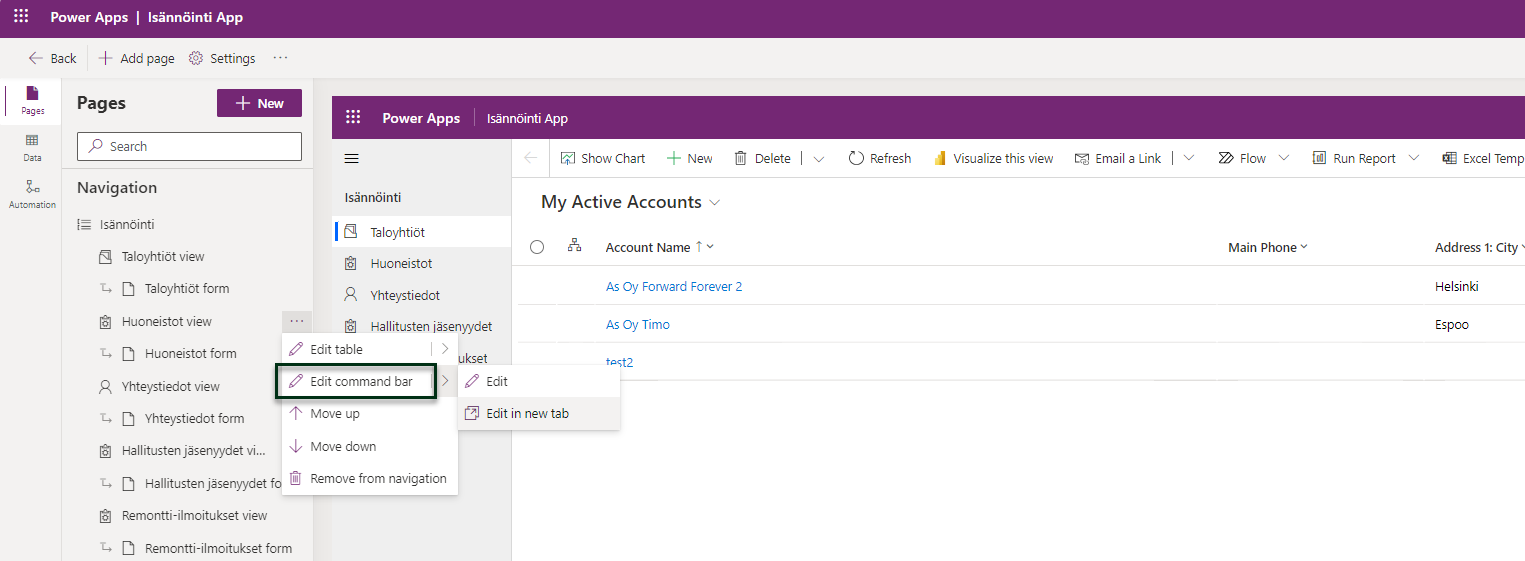This screenshot has height=561, width=1525.
Task: Choose Edit in new tab submenu option
Action: (527, 413)
